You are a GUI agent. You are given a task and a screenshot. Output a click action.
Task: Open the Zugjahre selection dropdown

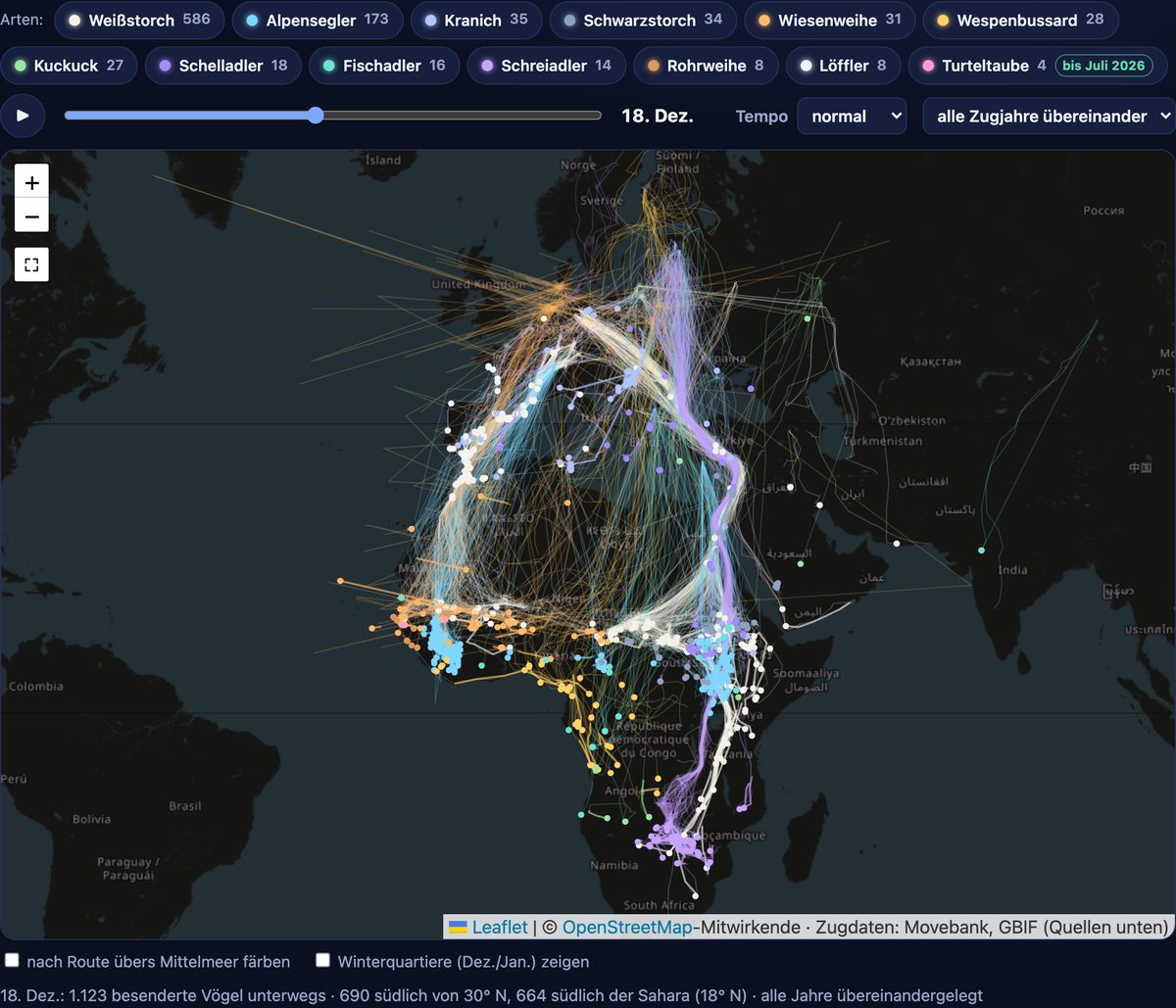(x=1048, y=116)
